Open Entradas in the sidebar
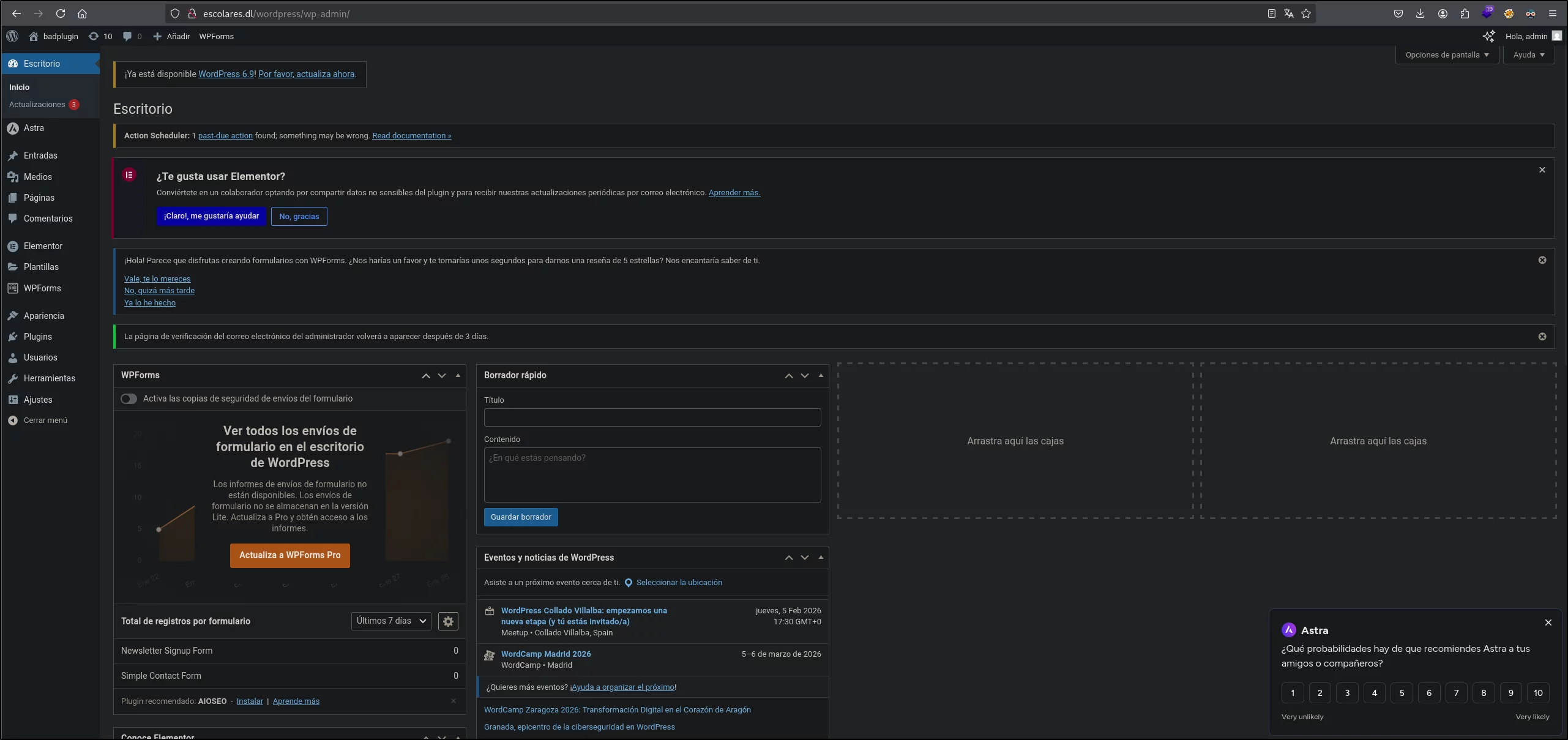Viewport: 1568px width, 740px height. tap(50, 155)
